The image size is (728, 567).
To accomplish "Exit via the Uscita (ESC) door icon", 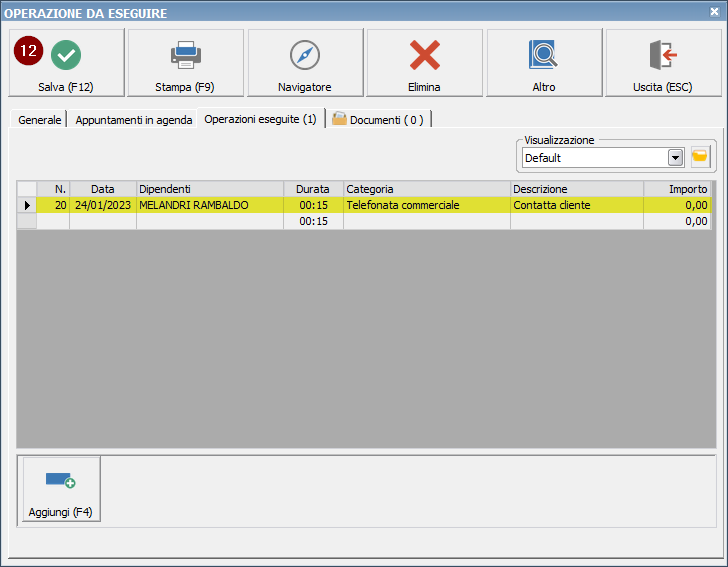I will 662,62.
